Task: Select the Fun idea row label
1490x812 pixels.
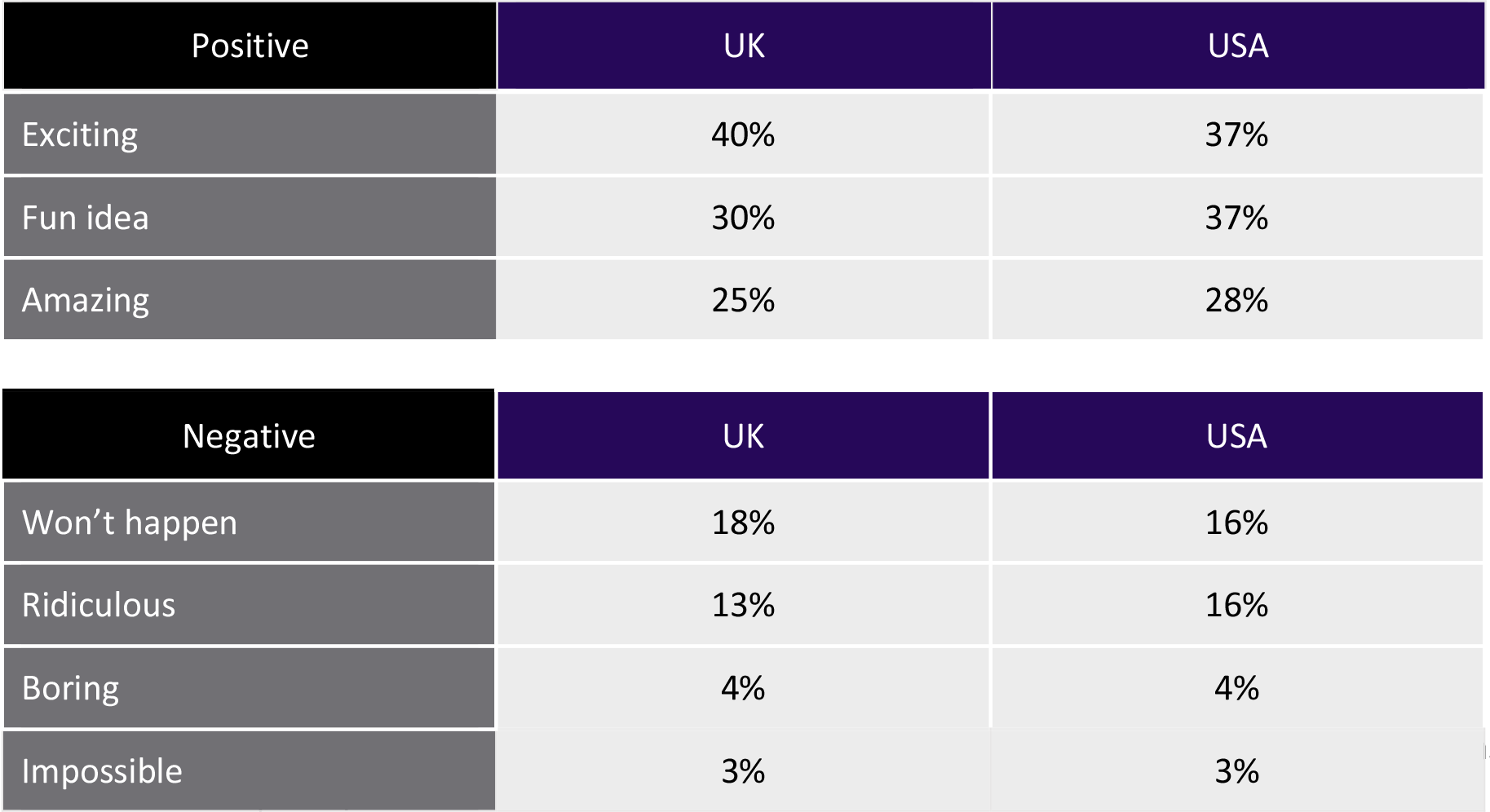Action: (86, 218)
